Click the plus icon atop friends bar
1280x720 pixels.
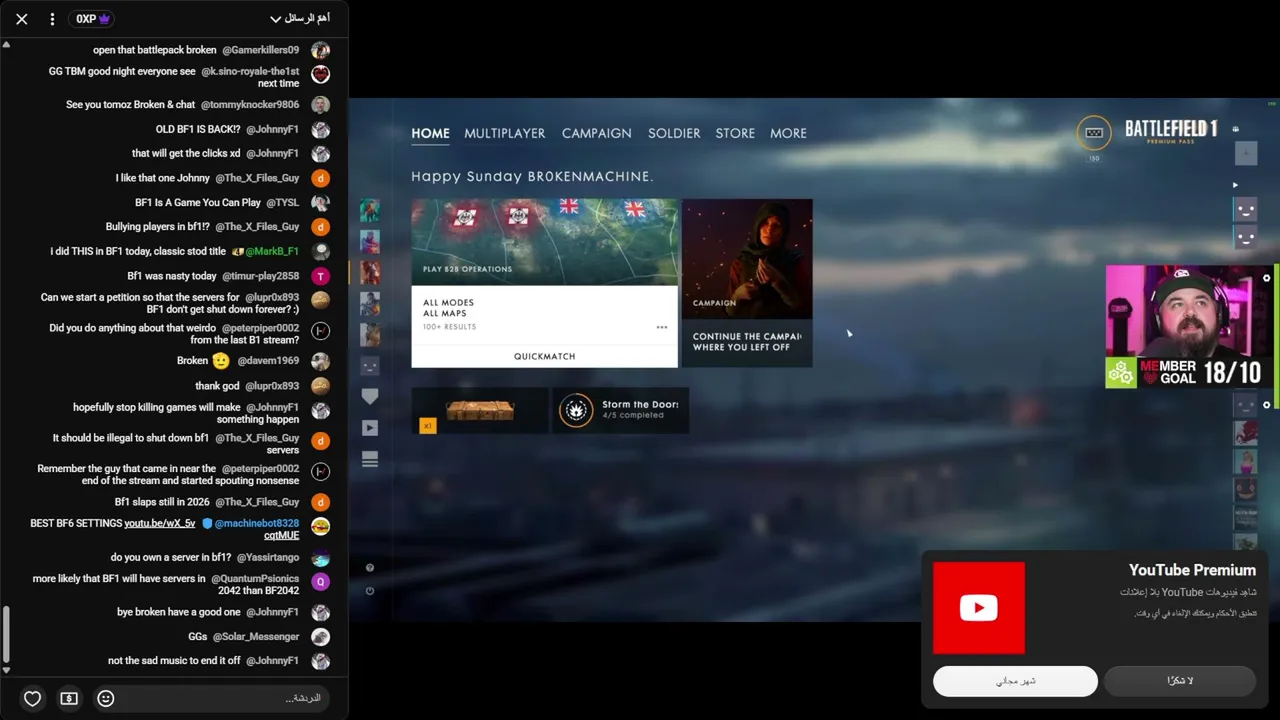pos(1246,153)
